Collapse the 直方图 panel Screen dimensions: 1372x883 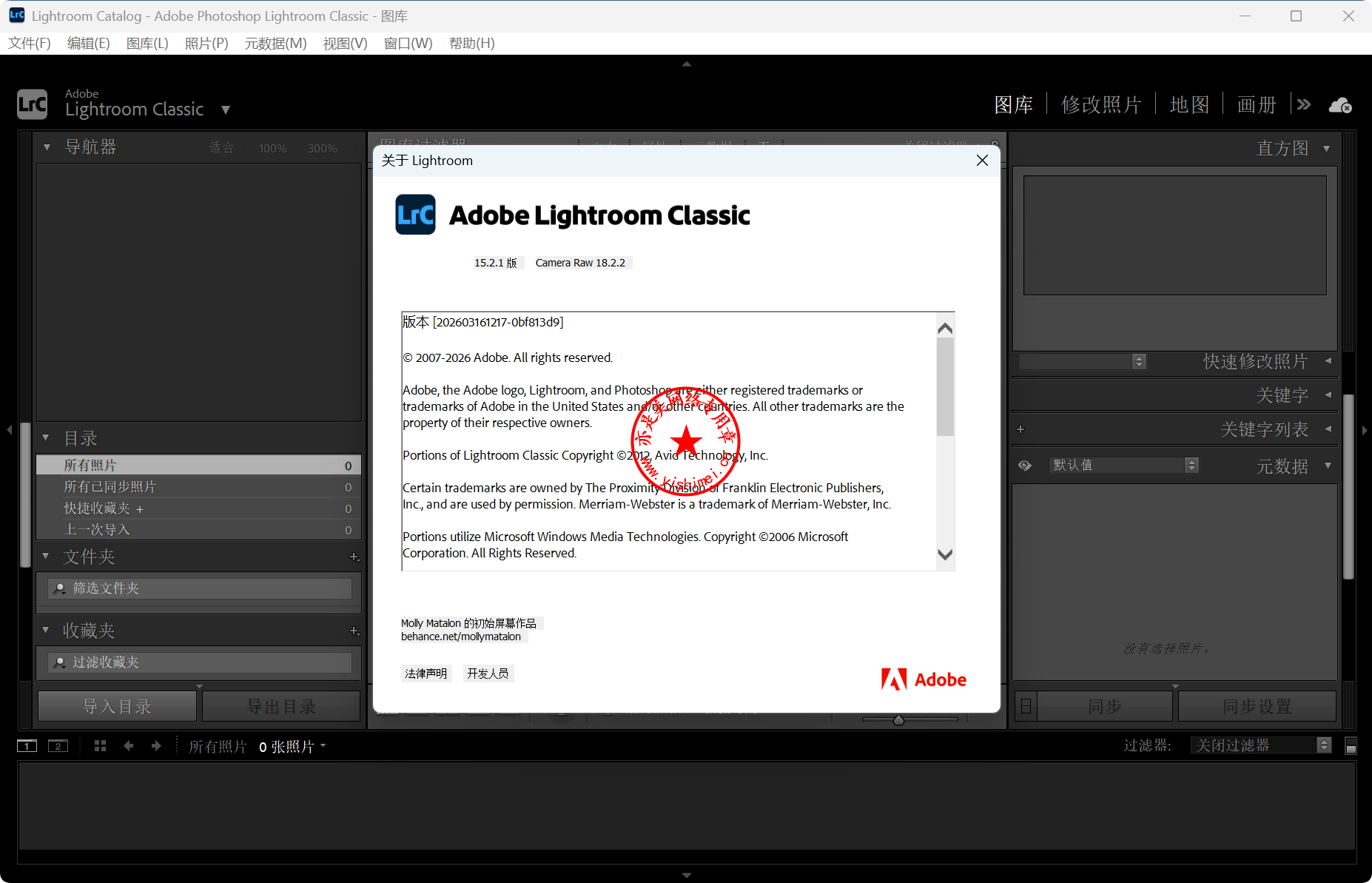click(1326, 148)
